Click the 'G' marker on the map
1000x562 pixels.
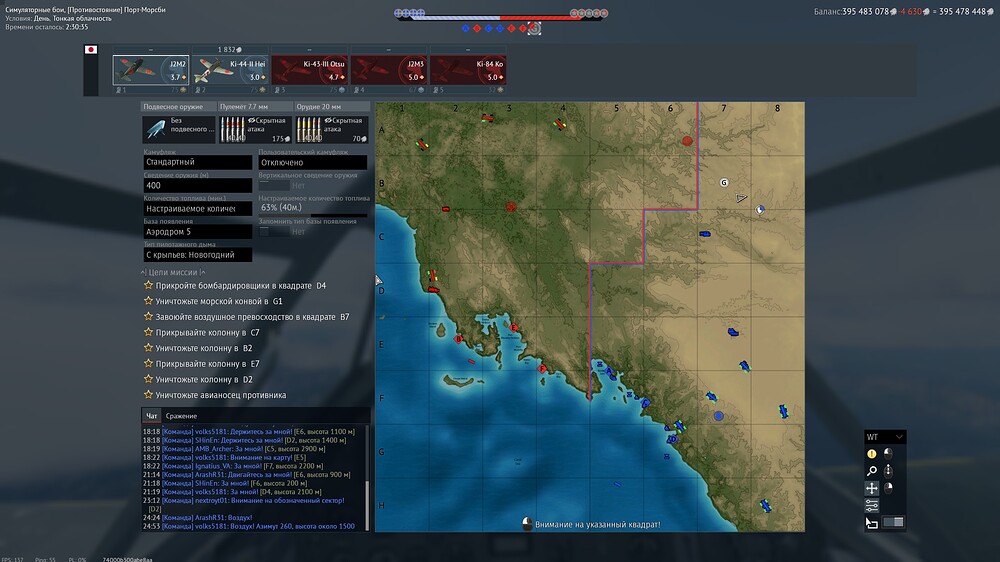pos(724,182)
